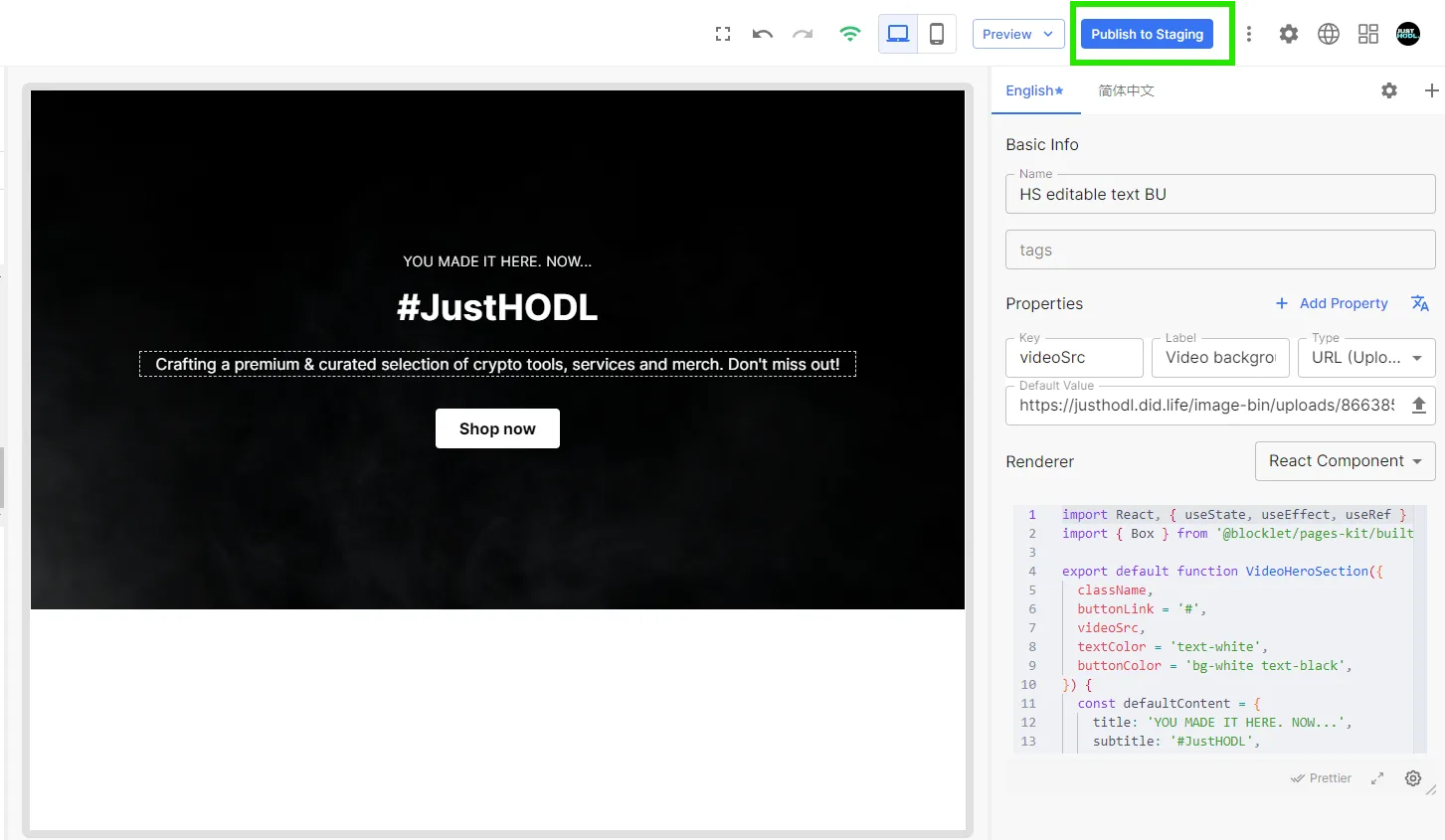Click the 'Basic Info' section heading
This screenshot has width=1445, height=840.
(1042, 144)
